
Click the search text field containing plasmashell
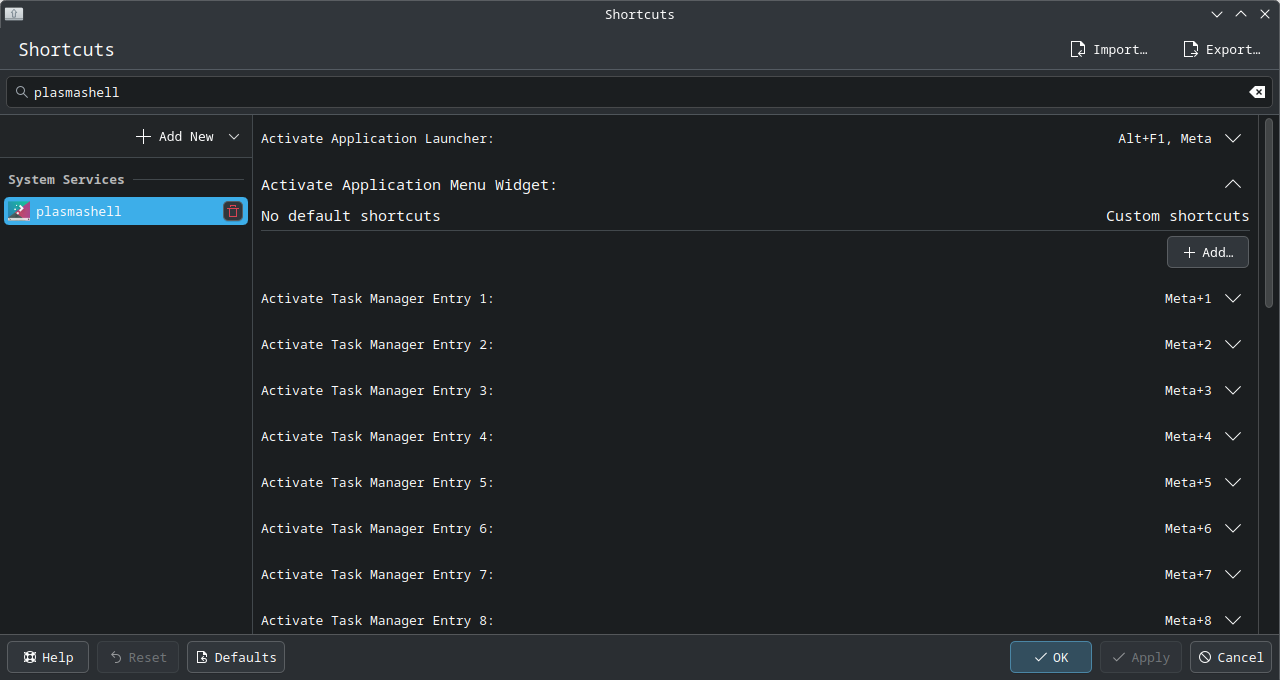pos(640,92)
